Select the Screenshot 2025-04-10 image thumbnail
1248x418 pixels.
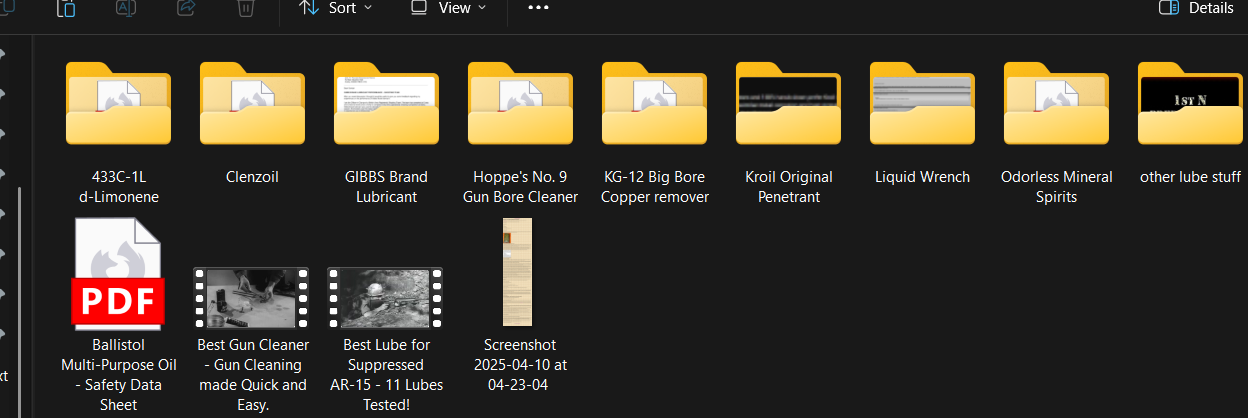click(x=518, y=272)
